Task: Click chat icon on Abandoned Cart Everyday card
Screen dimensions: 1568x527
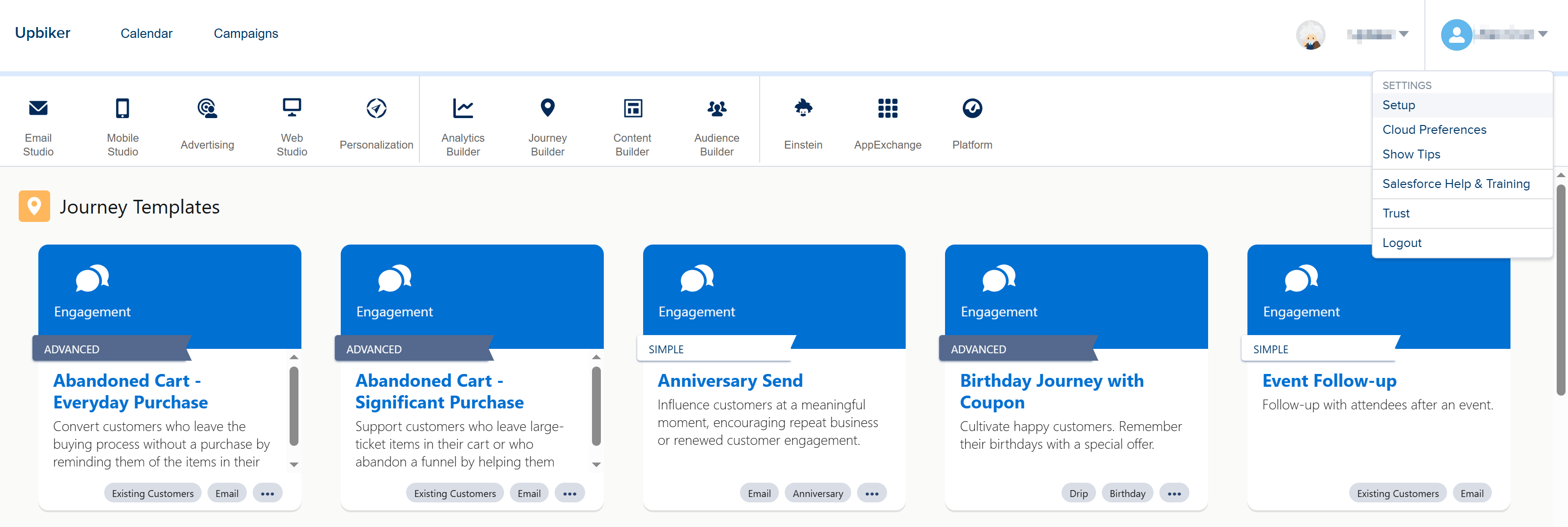Action: [x=92, y=278]
